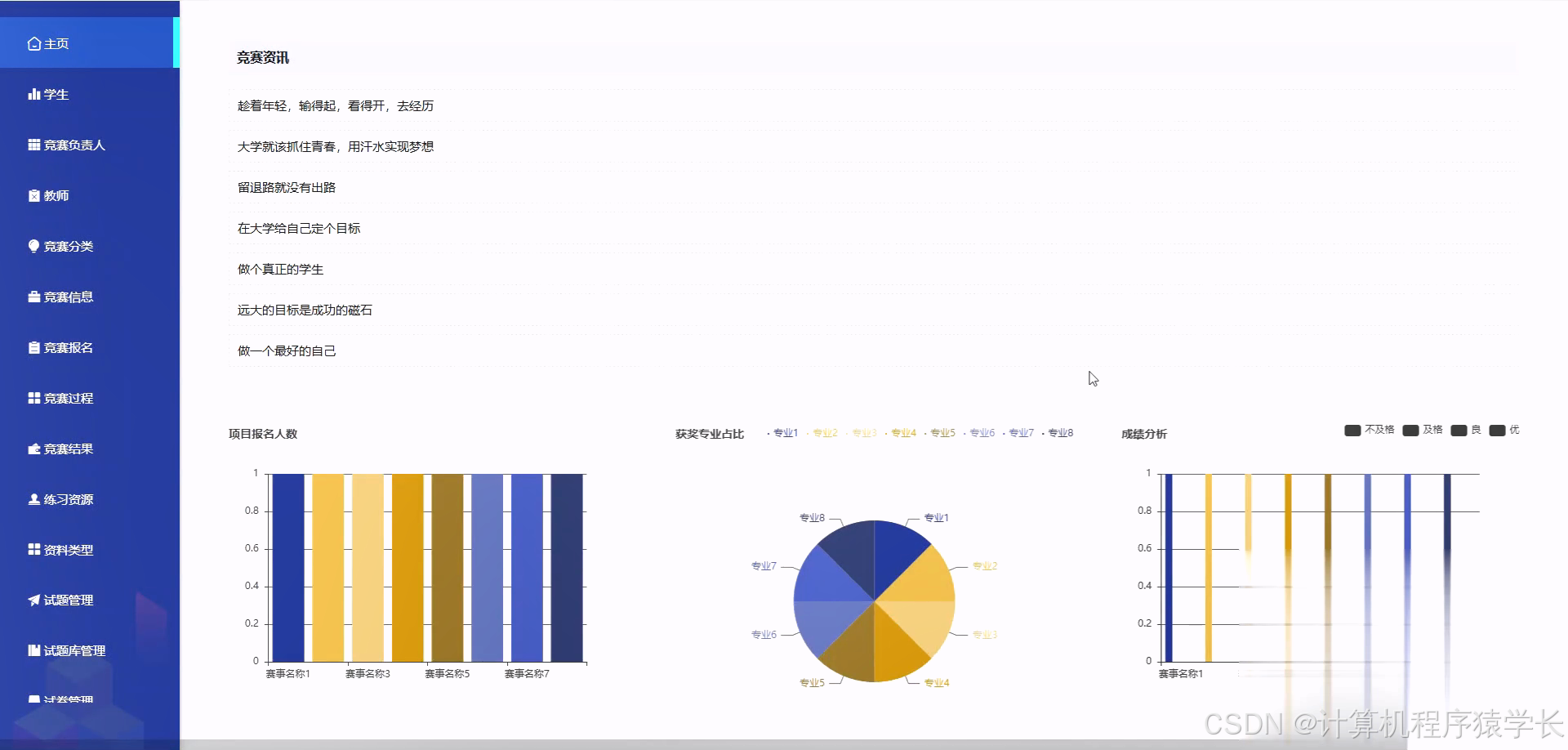Click the briefcase icon beside 竞赛信息
This screenshot has height=750, width=1568.
(33, 297)
